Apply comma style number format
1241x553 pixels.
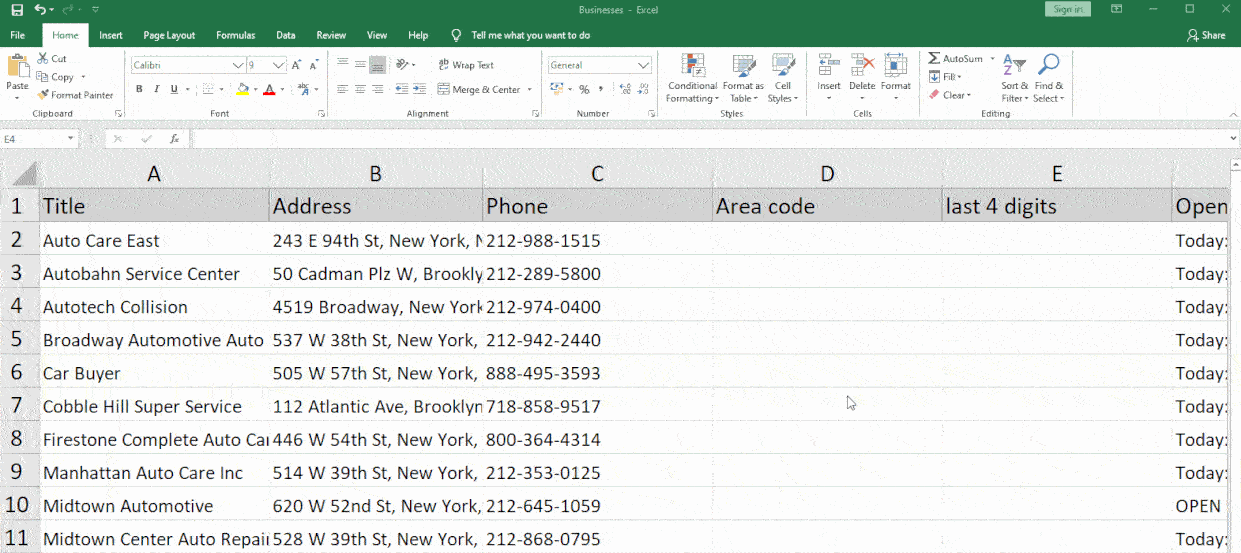click(x=601, y=89)
